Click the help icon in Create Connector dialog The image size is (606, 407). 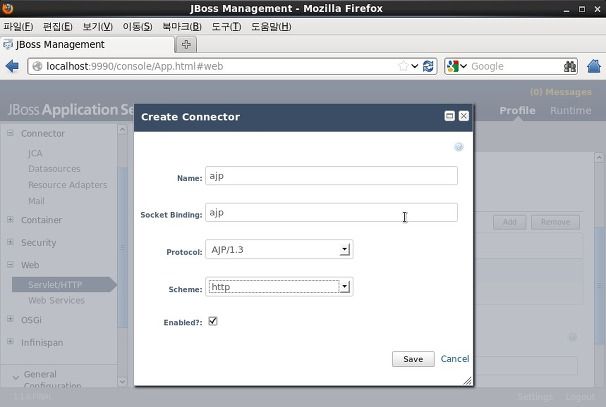458,147
